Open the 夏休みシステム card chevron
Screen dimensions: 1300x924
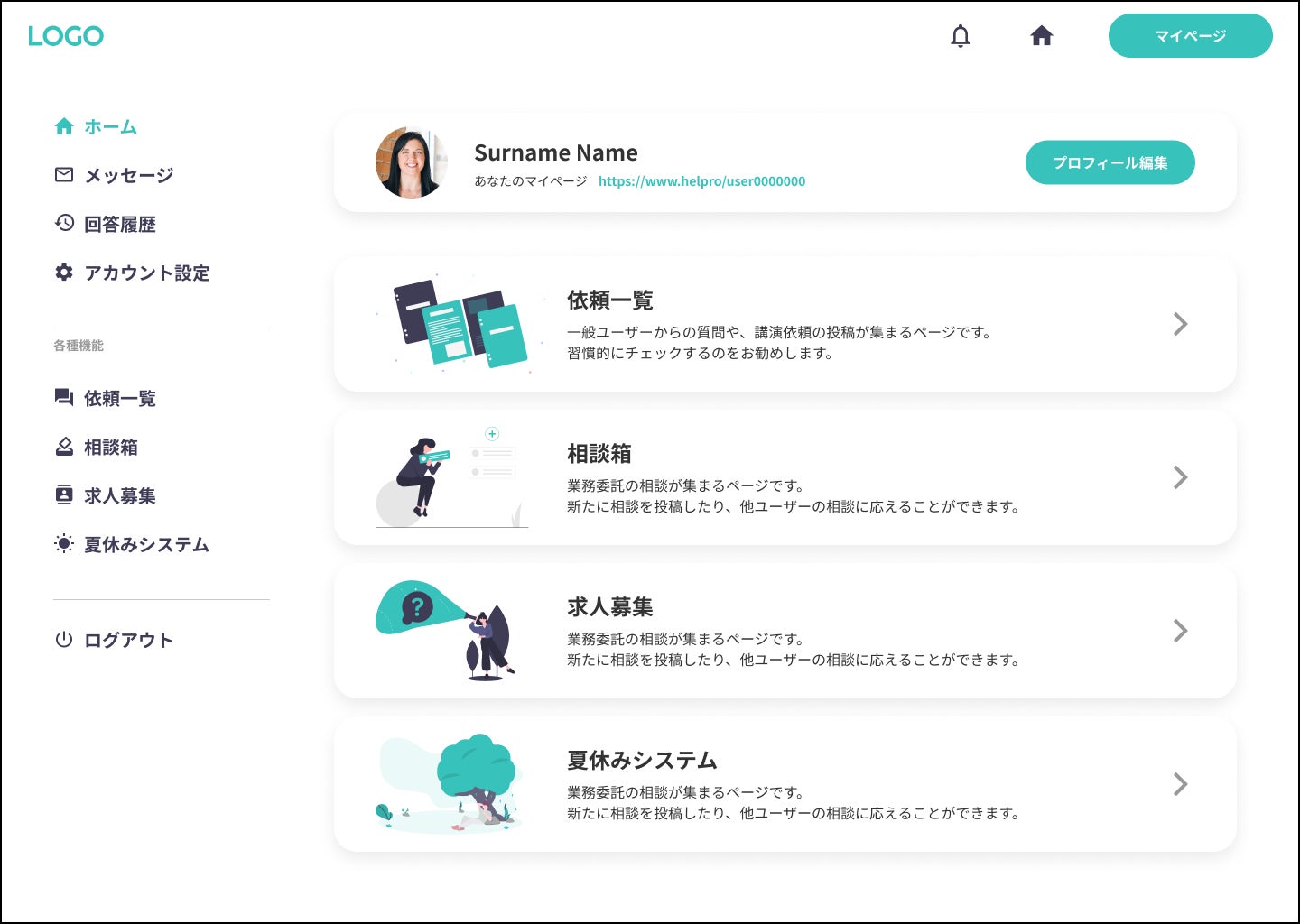coord(1180,784)
